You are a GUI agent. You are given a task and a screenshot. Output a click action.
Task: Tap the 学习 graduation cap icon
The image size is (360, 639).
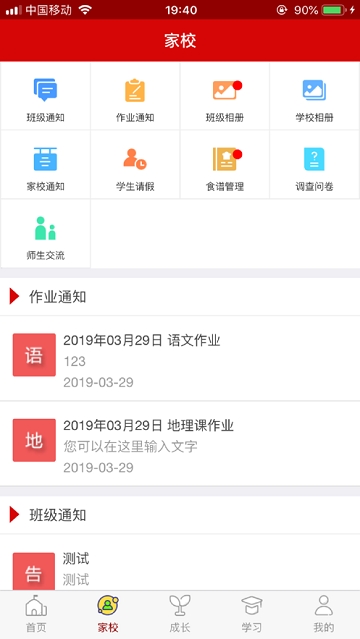252,606
